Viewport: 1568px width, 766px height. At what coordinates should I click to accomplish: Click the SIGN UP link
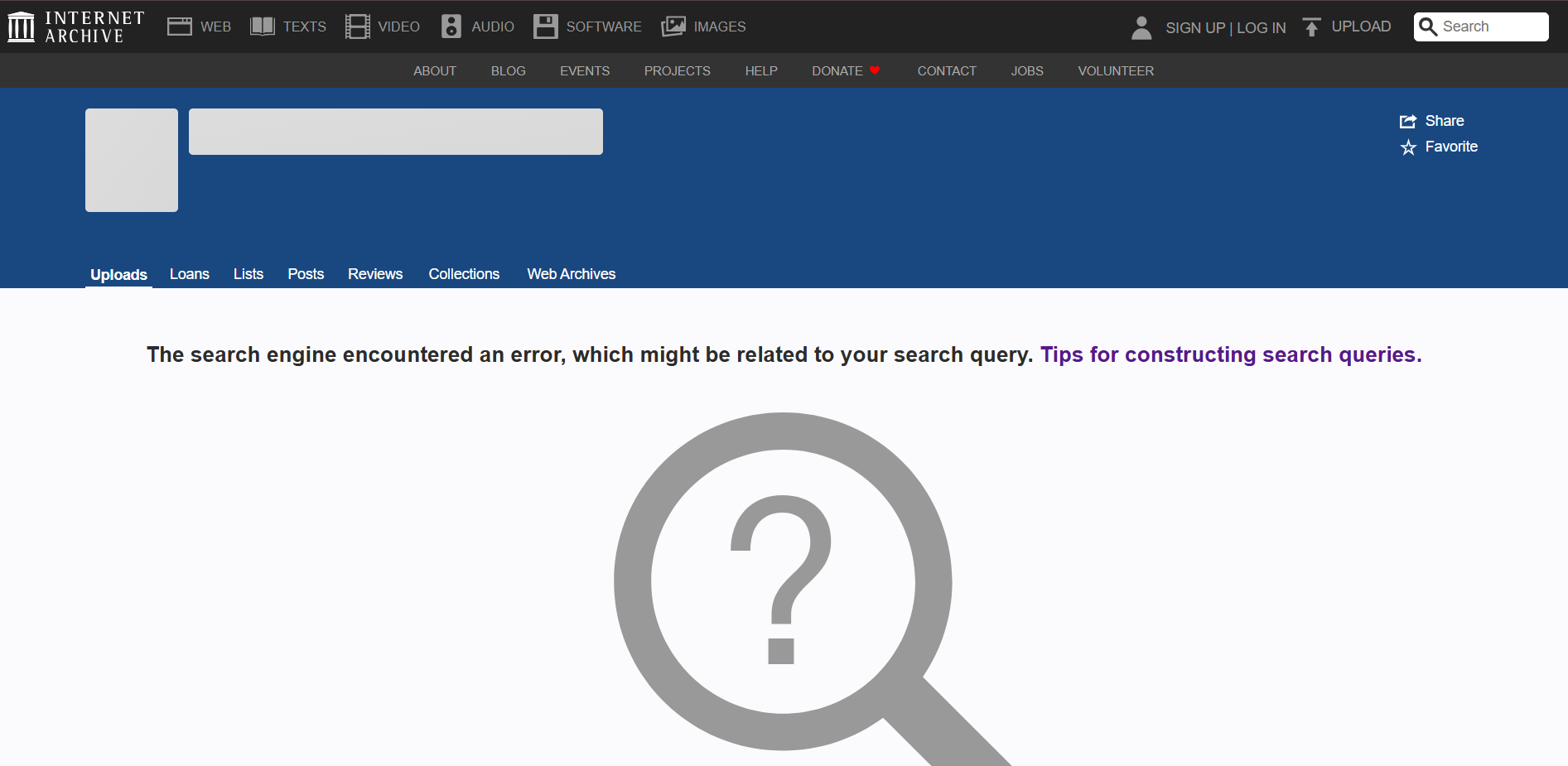coord(1195,27)
